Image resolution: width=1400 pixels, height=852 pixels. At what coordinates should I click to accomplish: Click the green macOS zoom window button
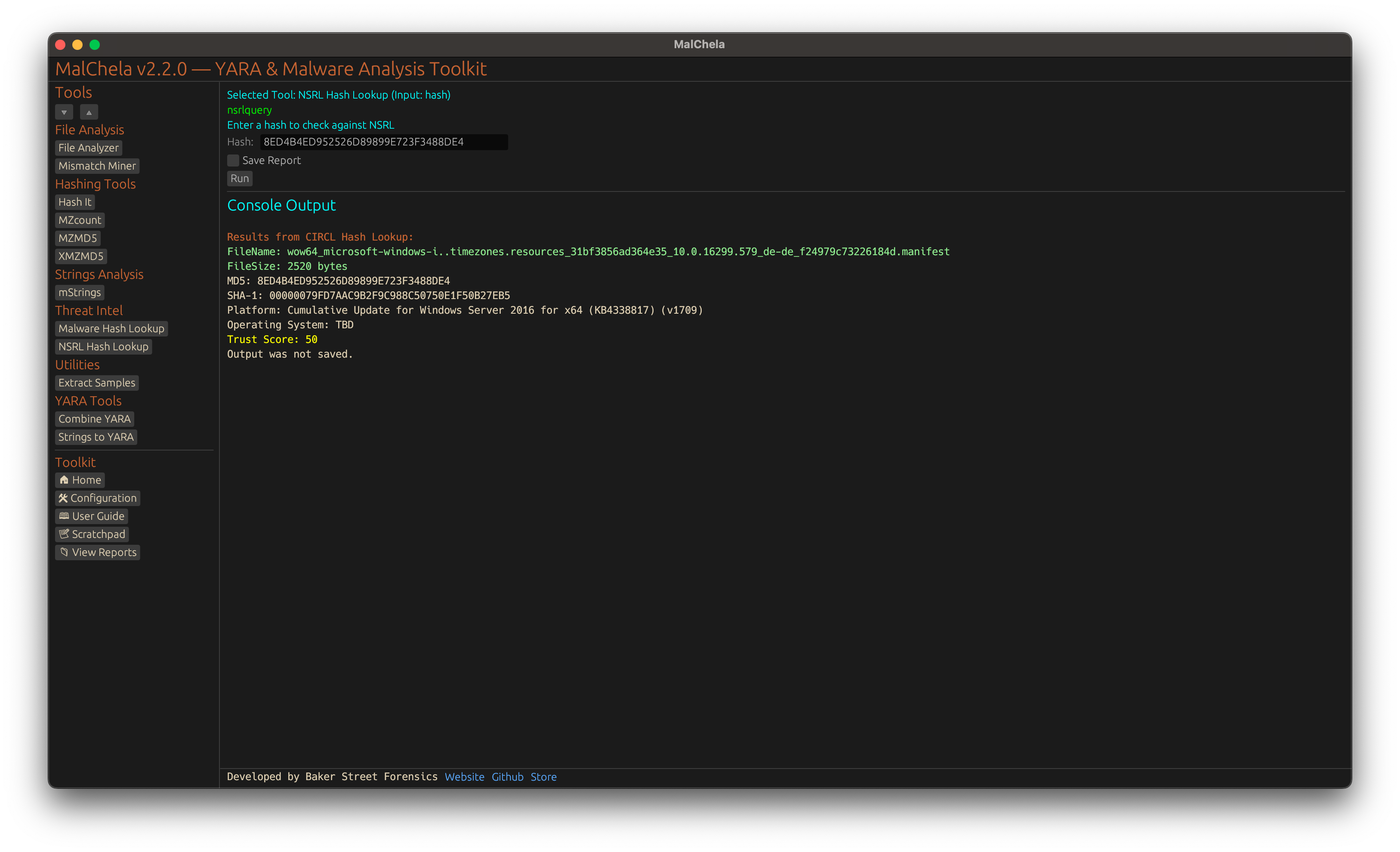pyautogui.click(x=95, y=44)
